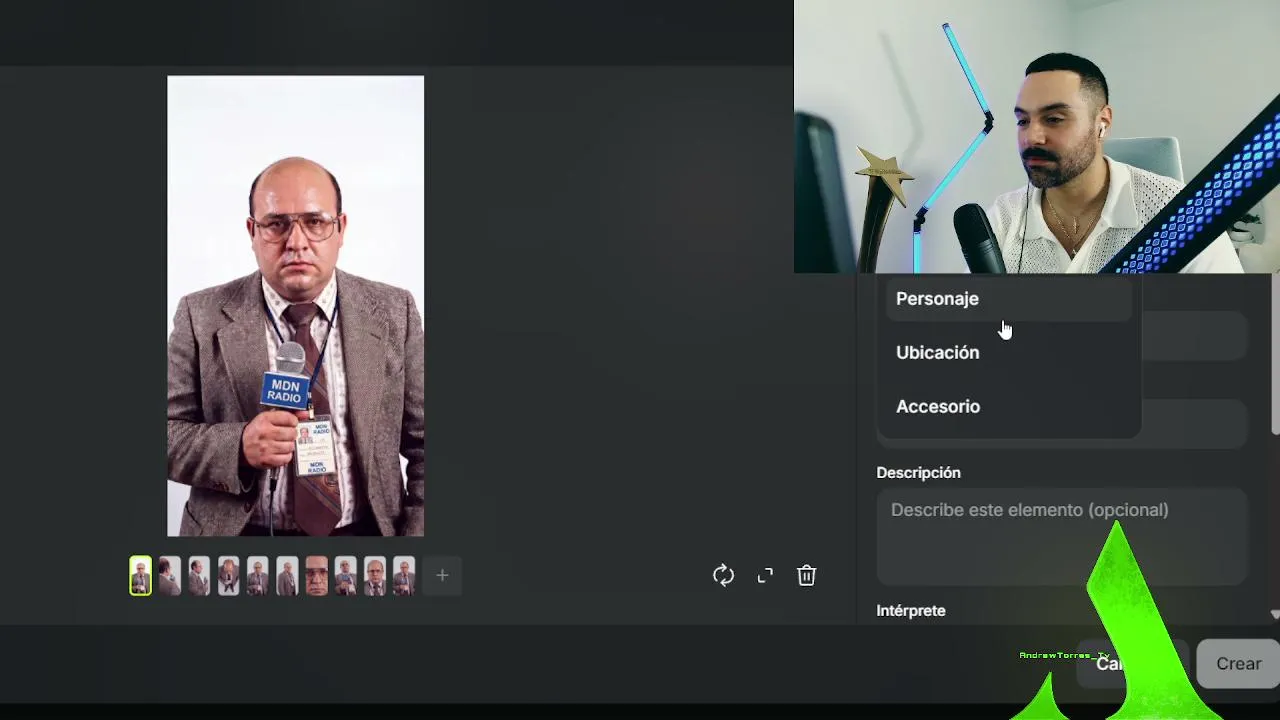The image size is (1280, 720).
Task: Delete the selected image with trash icon
Action: click(x=807, y=575)
